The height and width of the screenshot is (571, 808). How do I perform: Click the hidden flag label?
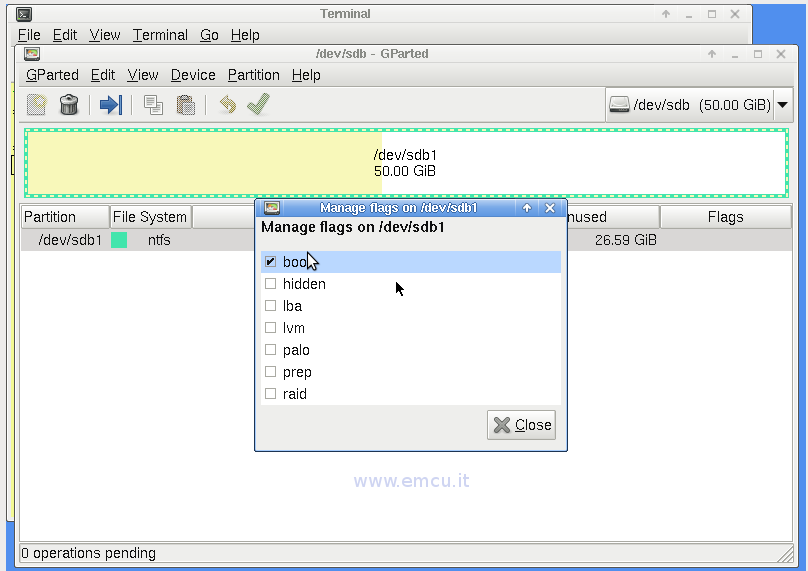click(304, 284)
